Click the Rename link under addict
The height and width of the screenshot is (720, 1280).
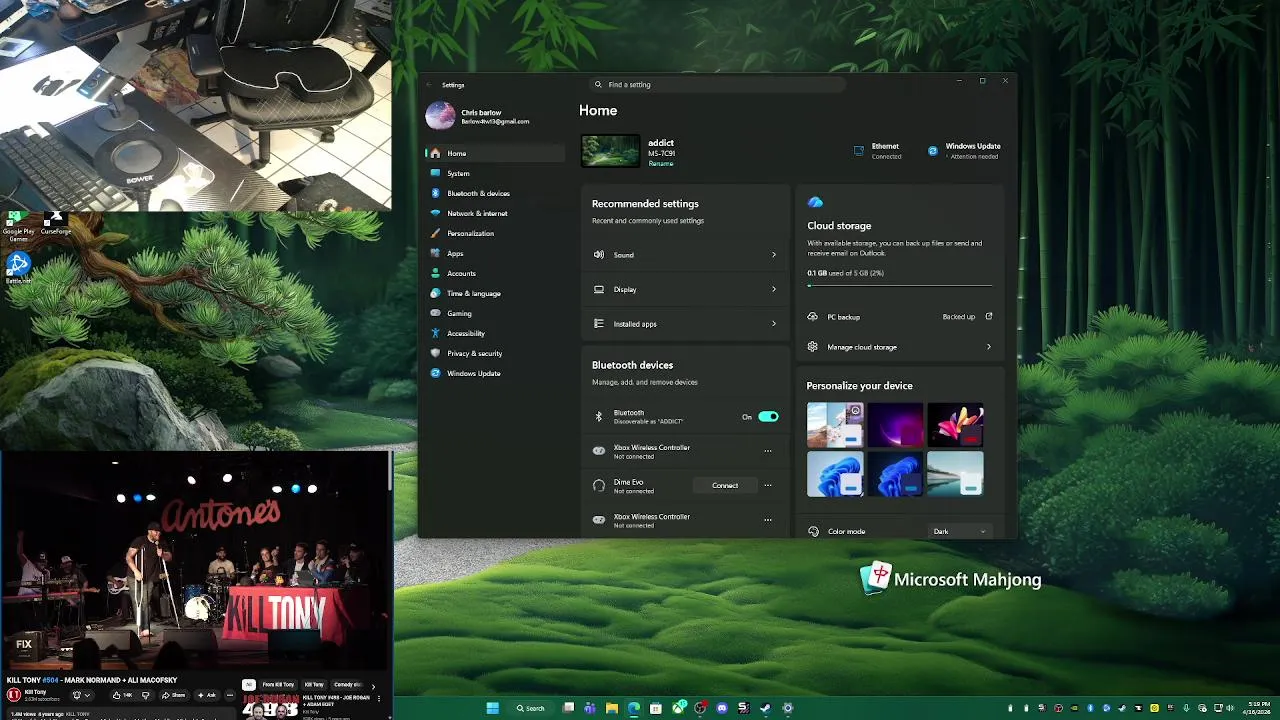click(x=660, y=163)
